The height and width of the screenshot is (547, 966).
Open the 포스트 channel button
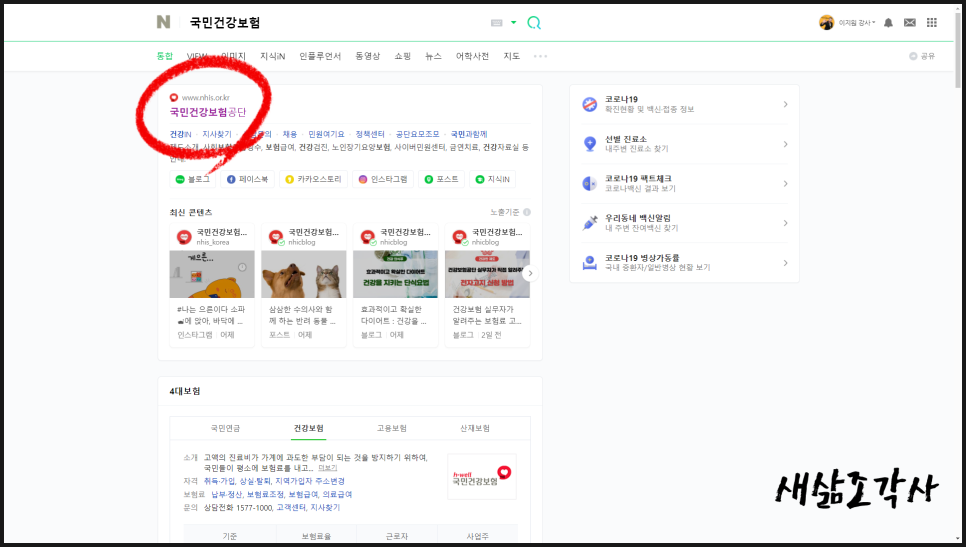tap(441, 179)
